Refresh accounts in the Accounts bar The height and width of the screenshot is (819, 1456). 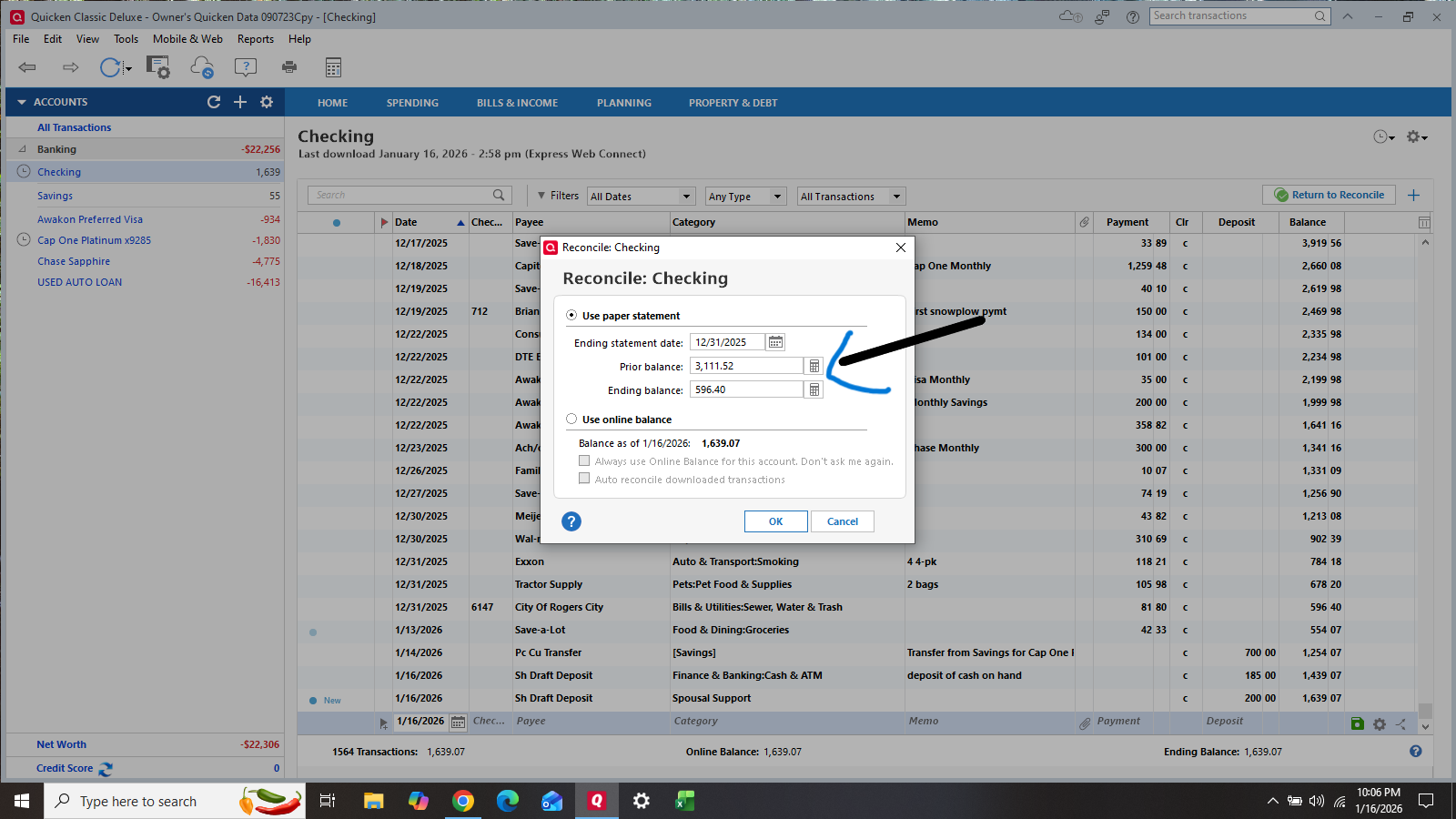pos(214,102)
